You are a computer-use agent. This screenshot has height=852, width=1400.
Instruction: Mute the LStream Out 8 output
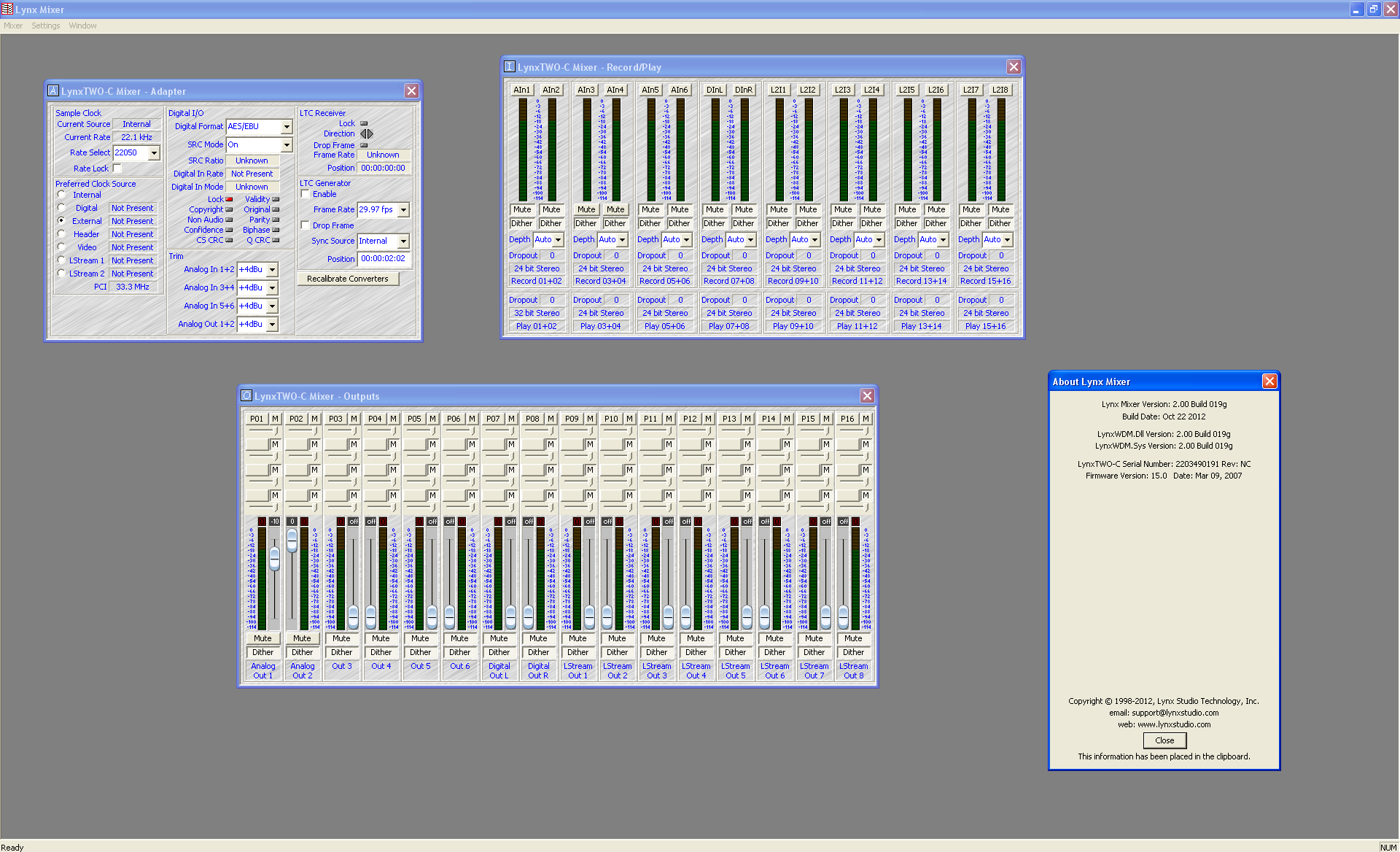(854, 638)
